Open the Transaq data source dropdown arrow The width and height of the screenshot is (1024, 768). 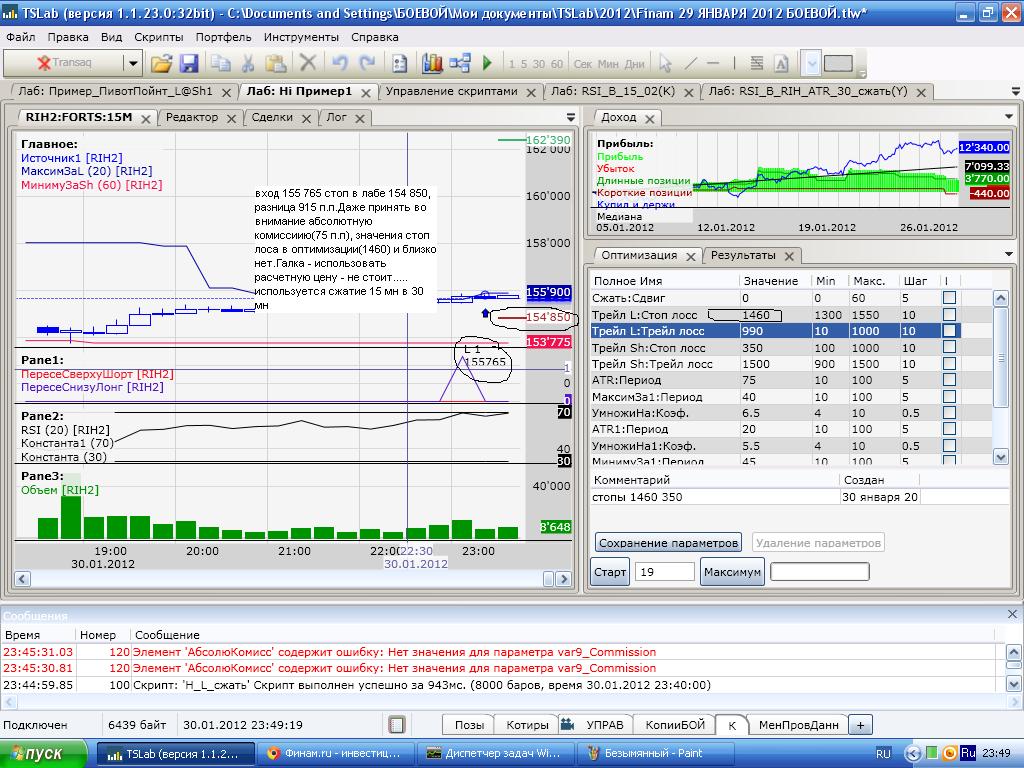click(132, 63)
